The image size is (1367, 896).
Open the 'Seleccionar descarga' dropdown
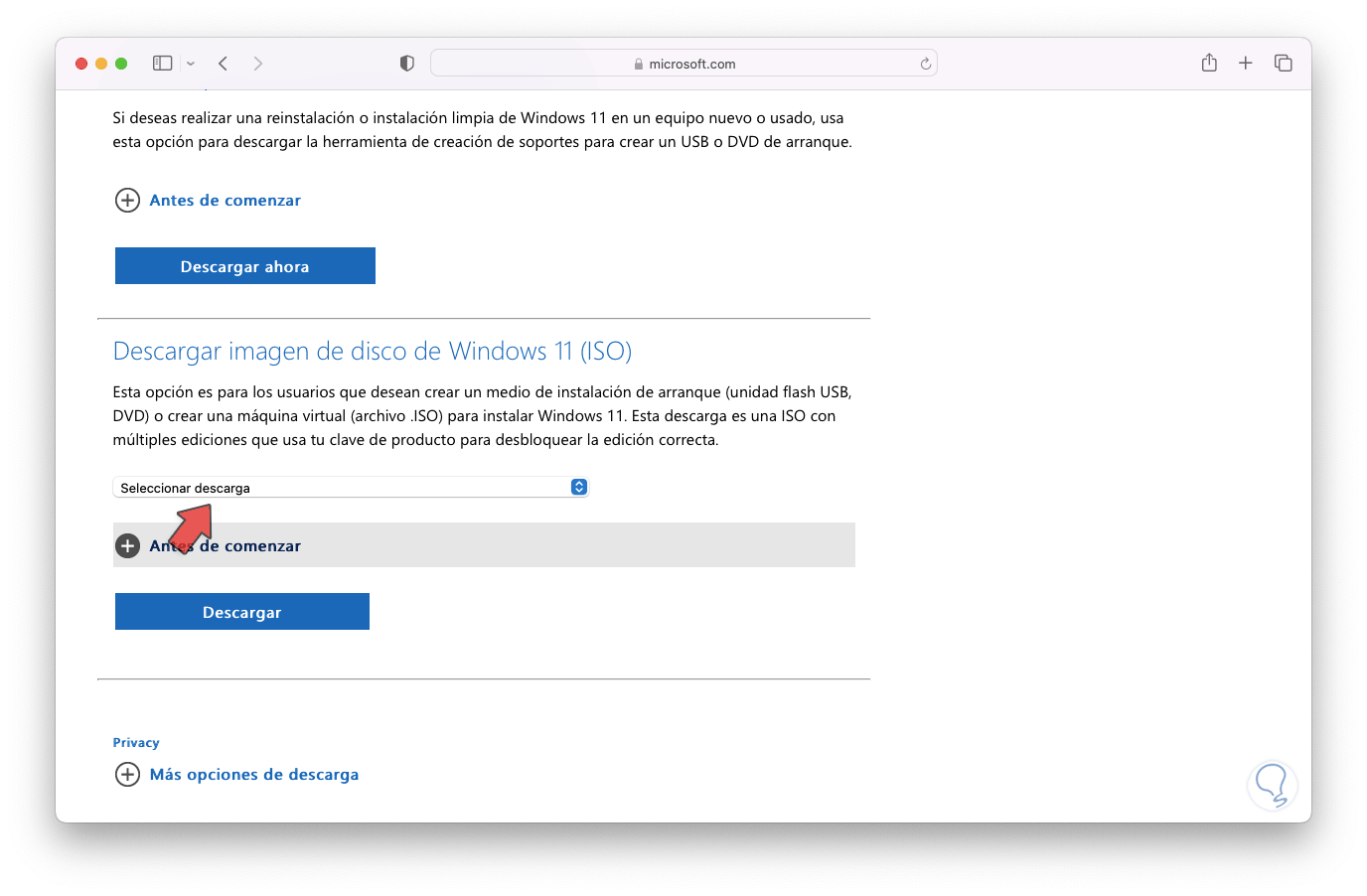(351, 487)
